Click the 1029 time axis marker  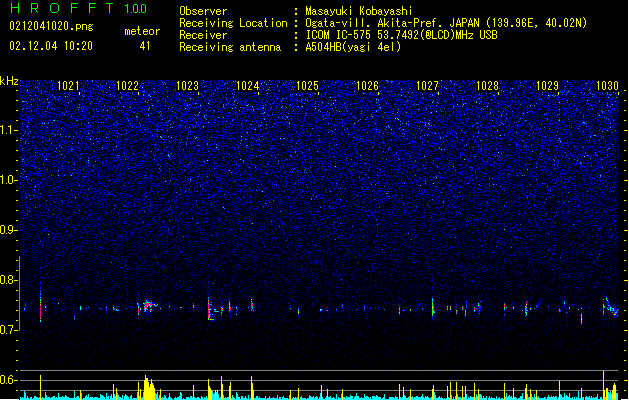point(547,86)
